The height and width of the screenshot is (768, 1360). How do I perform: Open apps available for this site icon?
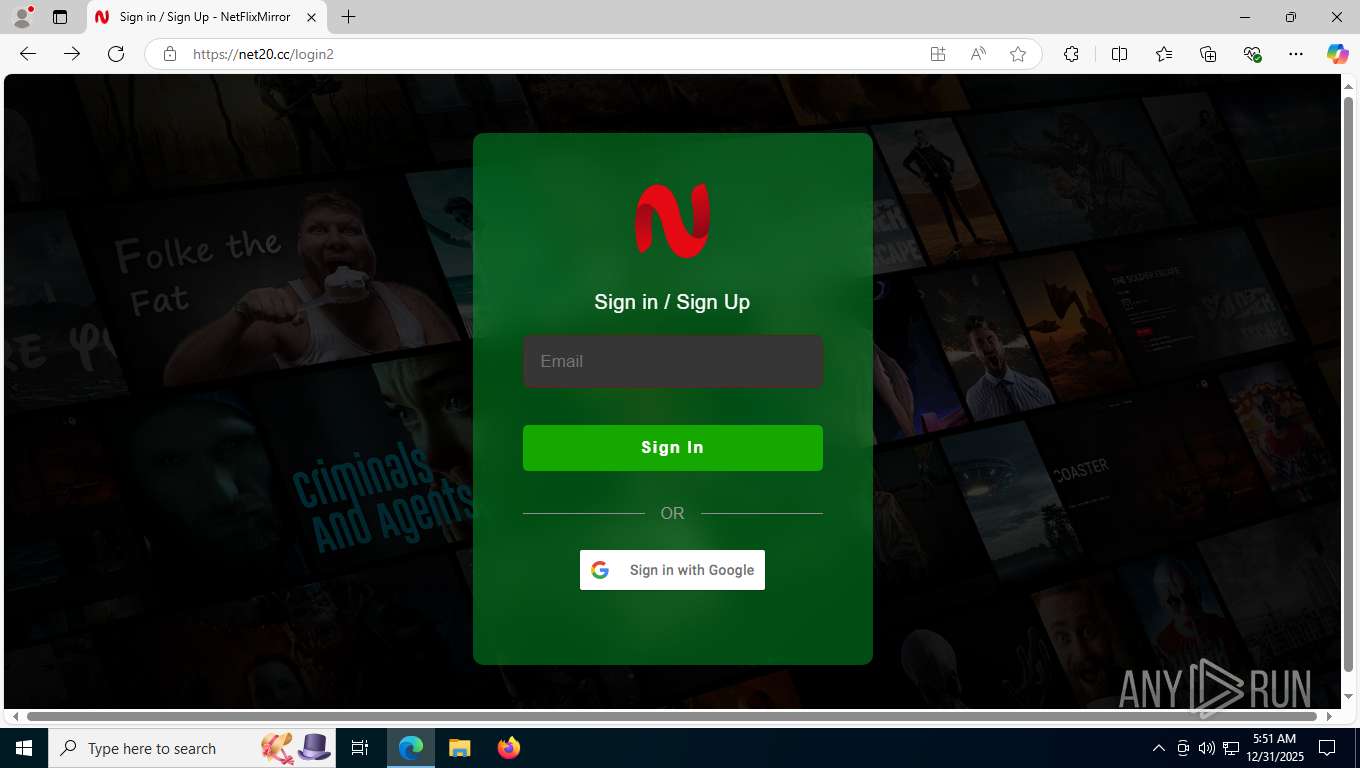pos(938,54)
